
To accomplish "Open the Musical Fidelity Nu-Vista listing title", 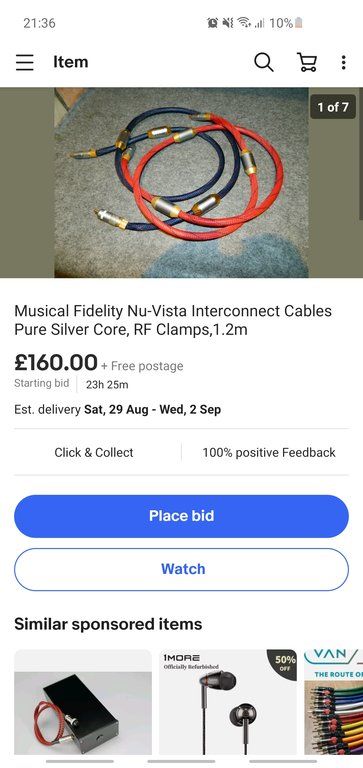I will pyautogui.click(x=173, y=320).
